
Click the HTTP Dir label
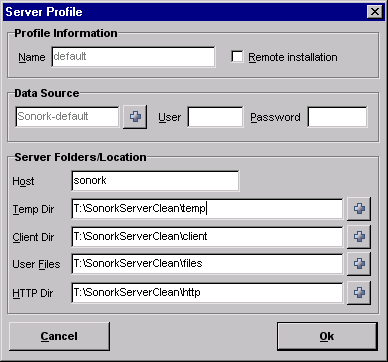33,293
